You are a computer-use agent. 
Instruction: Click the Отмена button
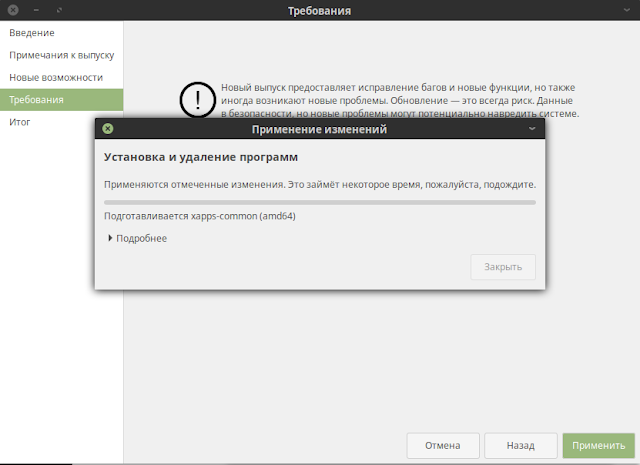click(443, 445)
